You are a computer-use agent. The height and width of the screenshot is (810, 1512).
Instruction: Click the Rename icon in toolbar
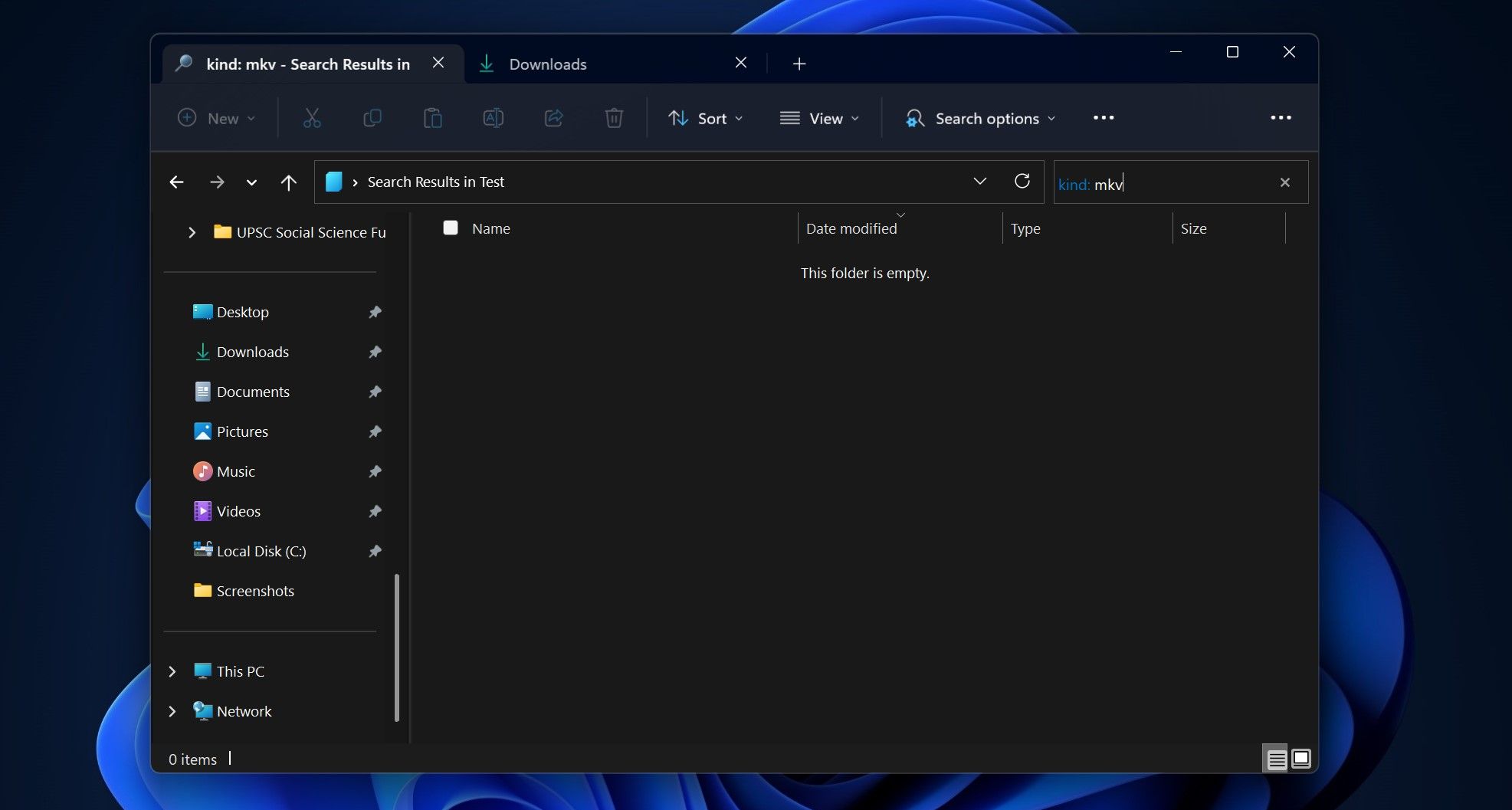click(x=493, y=118)
